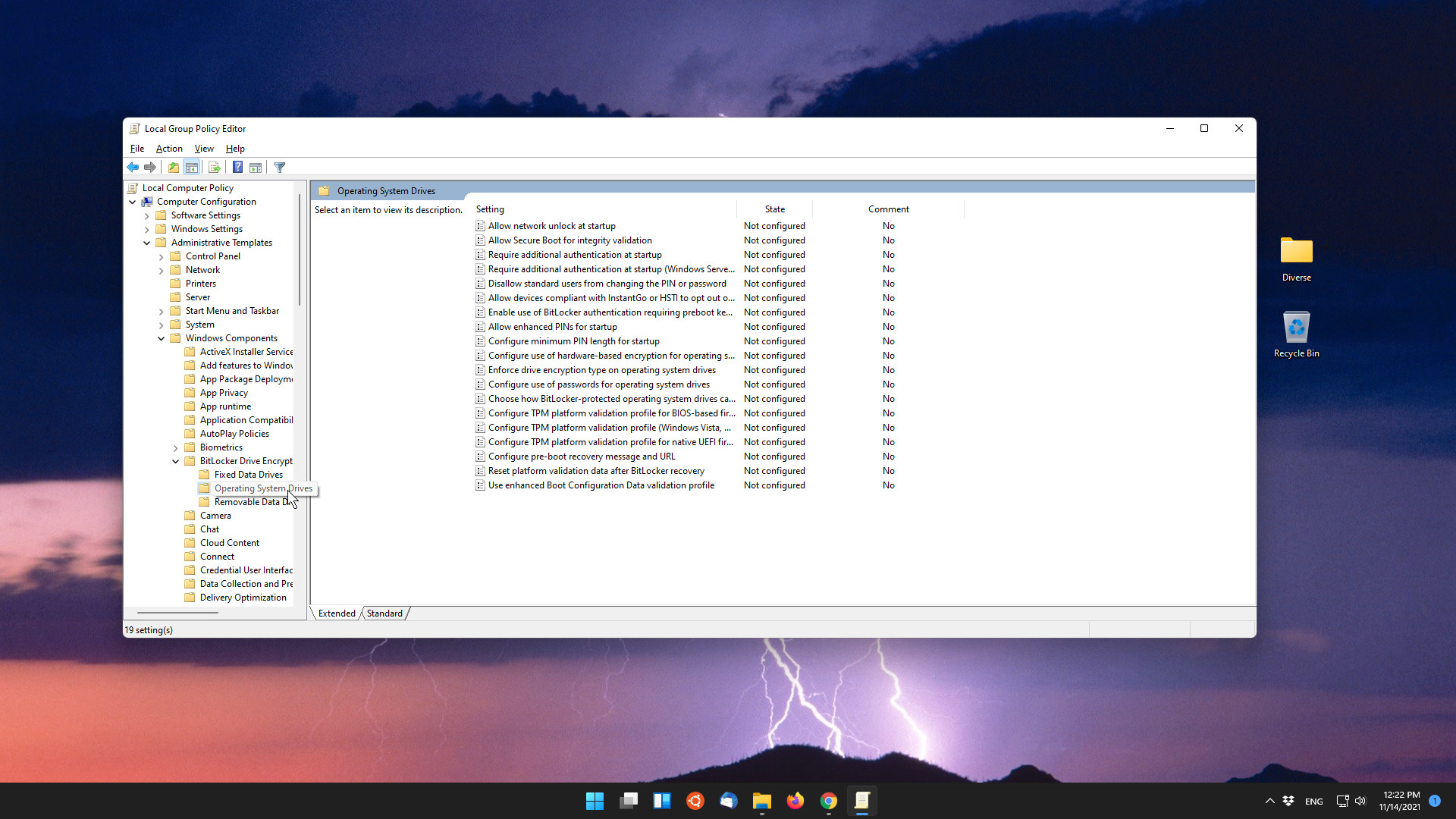Click Local Group Policy Editor title icon
Screen dimensions: 1456x819
pos(135,129)
